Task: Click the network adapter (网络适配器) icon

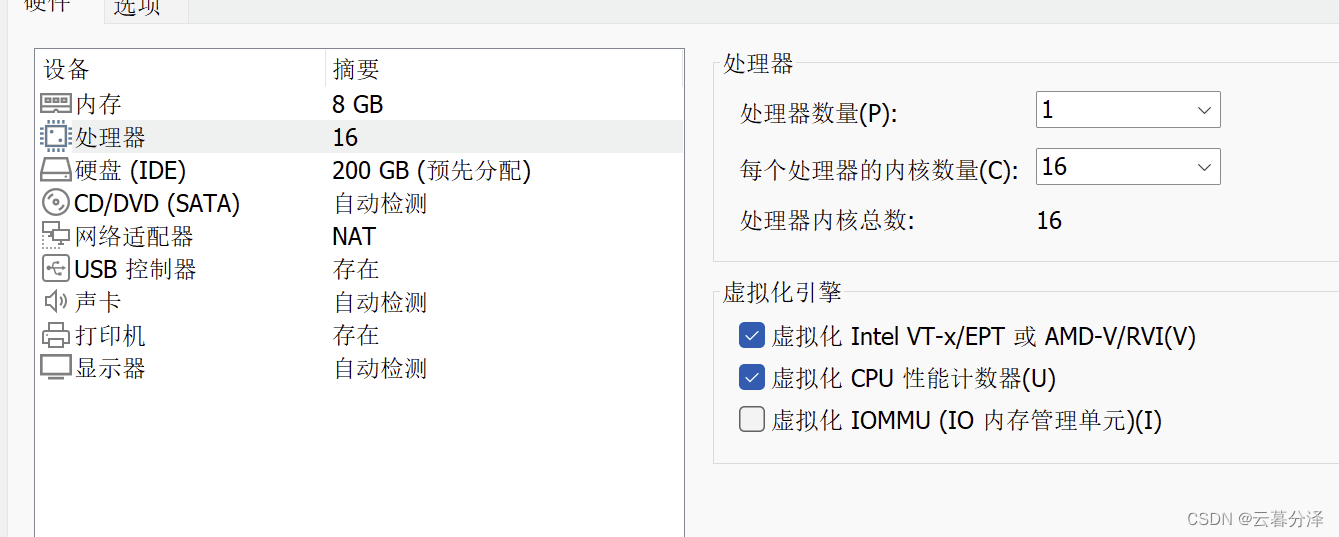Action: click(x=56, y=236)
